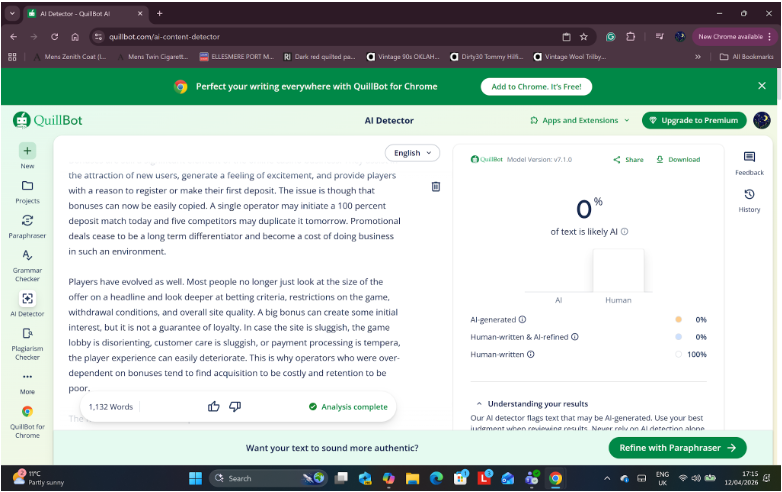Click Add to Chrome. It's Free! button
782x492 pixels.
[x=536, y=87]
